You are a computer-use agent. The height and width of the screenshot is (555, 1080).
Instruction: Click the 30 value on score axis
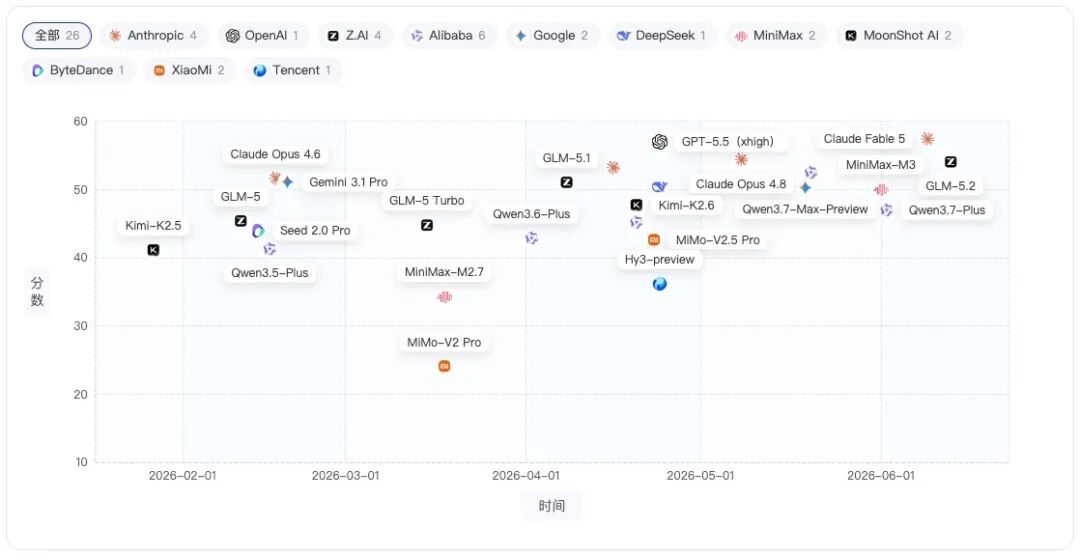(81, 326)
